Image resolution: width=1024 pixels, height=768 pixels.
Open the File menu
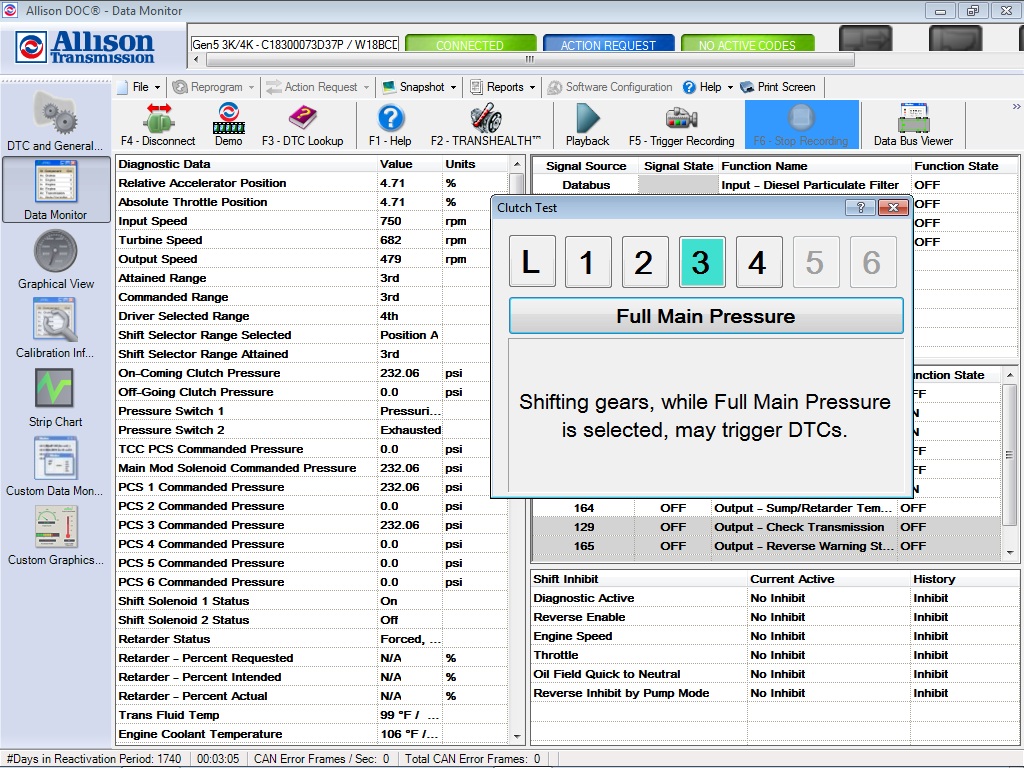coord(139,87)
